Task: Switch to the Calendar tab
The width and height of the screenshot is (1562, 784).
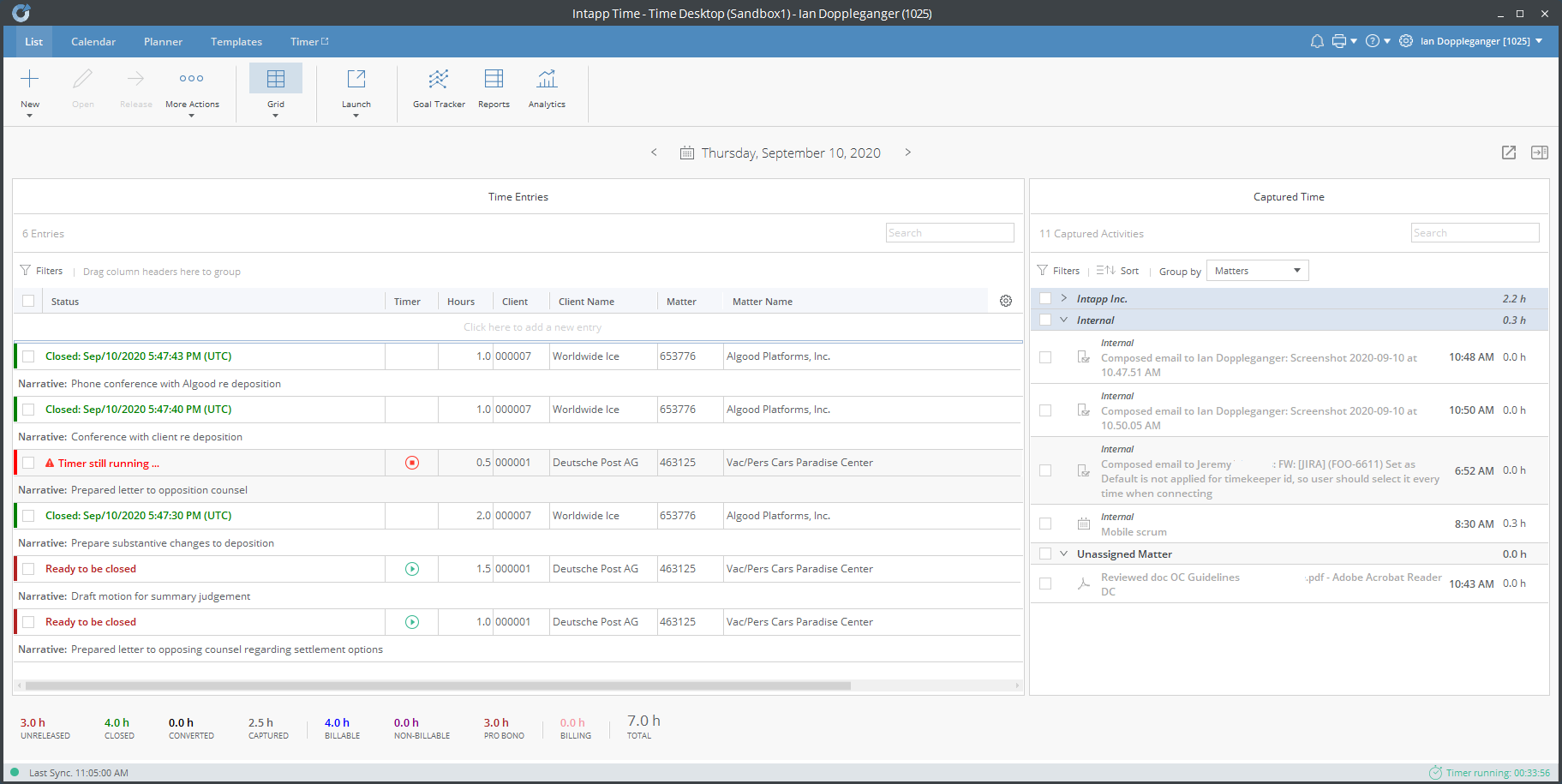Action: coord(93,41)
